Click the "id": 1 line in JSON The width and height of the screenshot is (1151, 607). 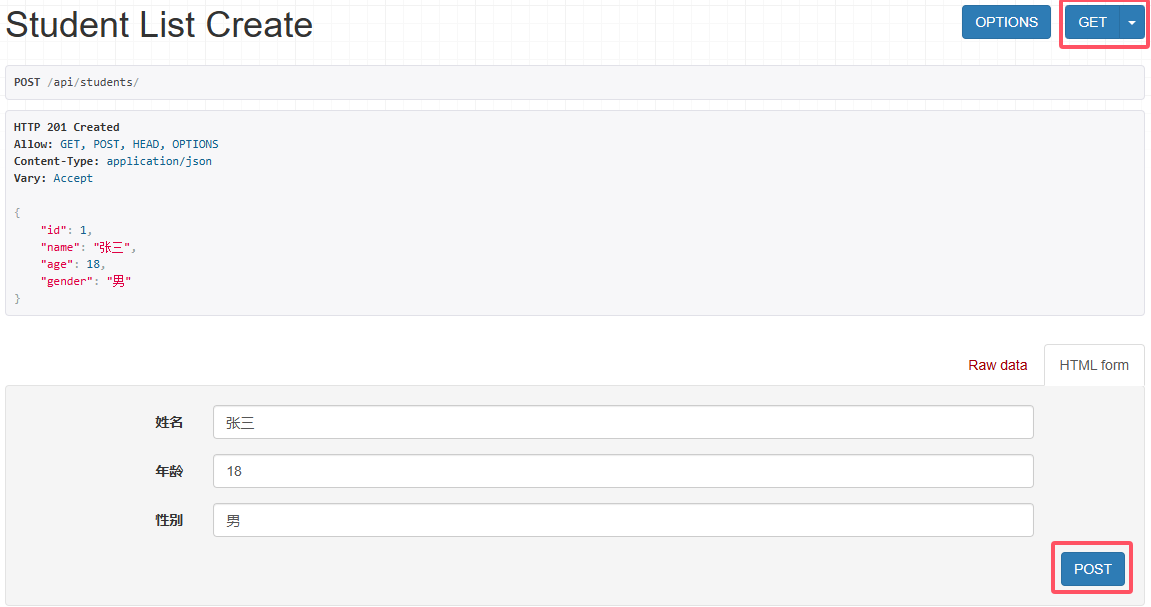66,230
